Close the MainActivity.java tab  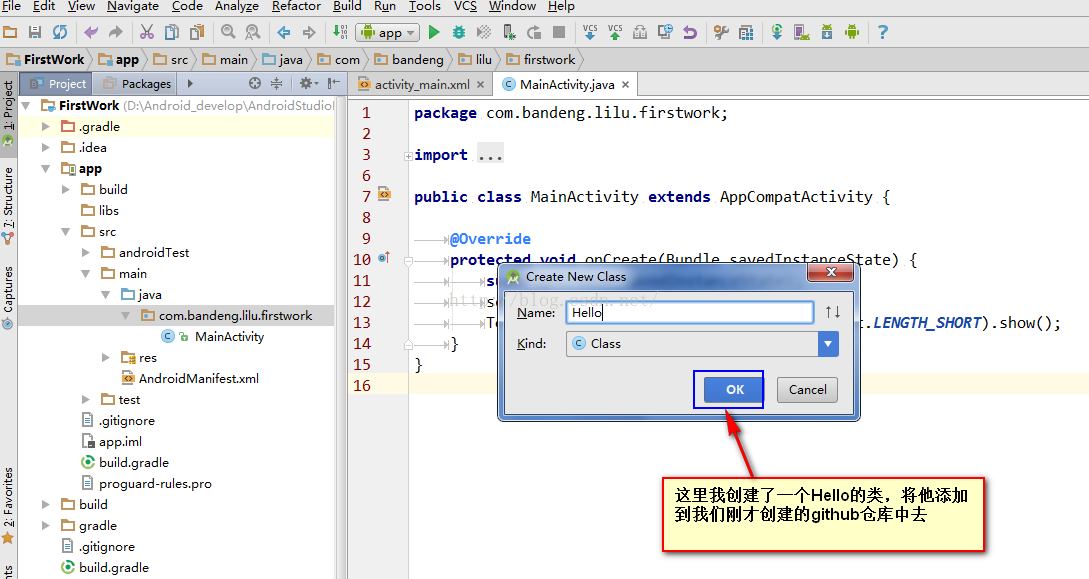pyautogui.click(x=626, y=85)
